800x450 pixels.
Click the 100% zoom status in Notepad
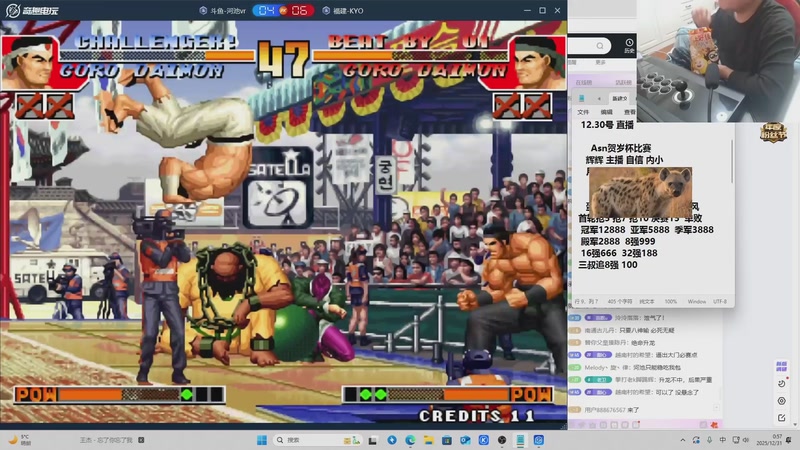pyautogui.click(x=670, y=302)
